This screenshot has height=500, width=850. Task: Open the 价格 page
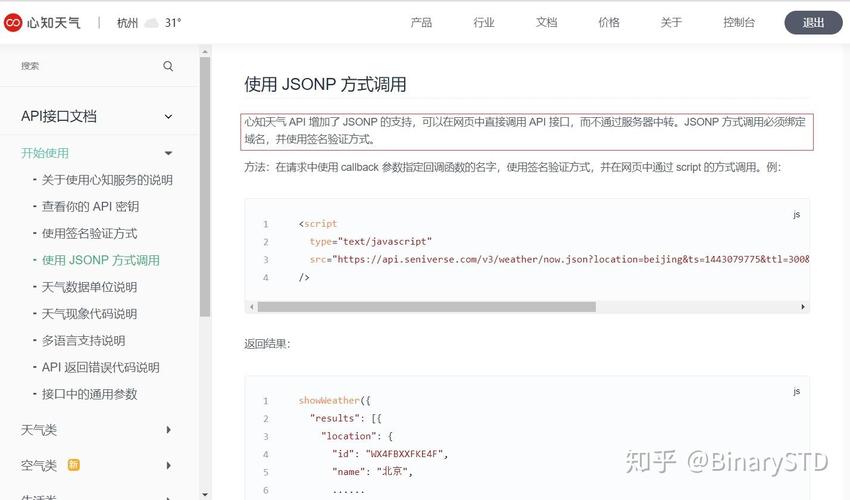[x=609, y=22]
